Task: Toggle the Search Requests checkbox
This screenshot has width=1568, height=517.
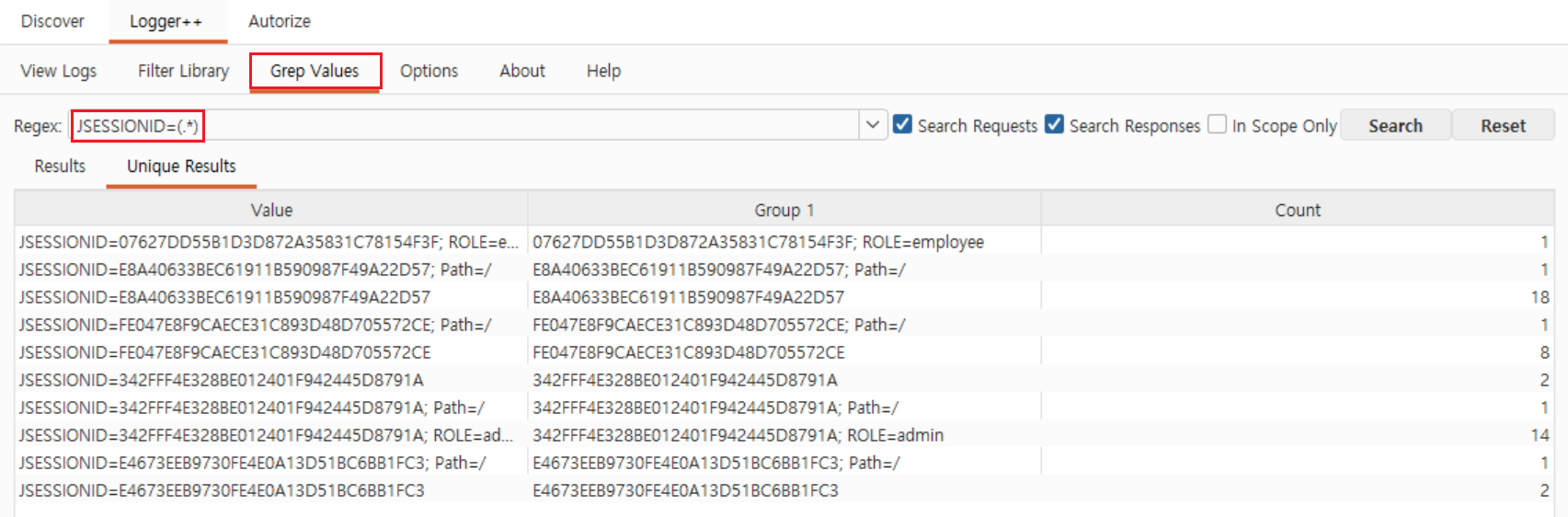Action: (903, 124)
